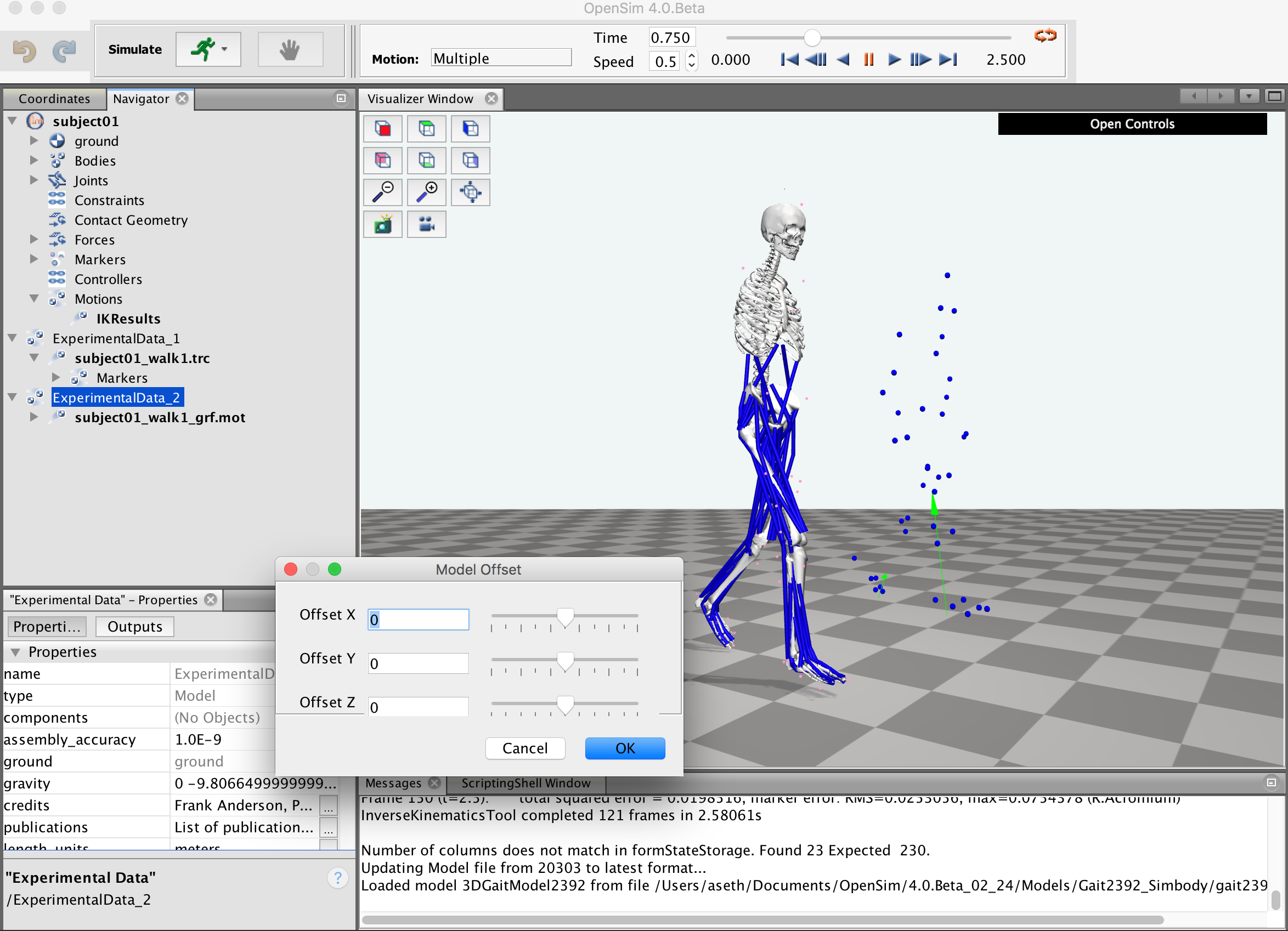This screenshot has width=1288, height=931.
Task: Select the Zoom In magnifier tool
Action: [426, 192]
